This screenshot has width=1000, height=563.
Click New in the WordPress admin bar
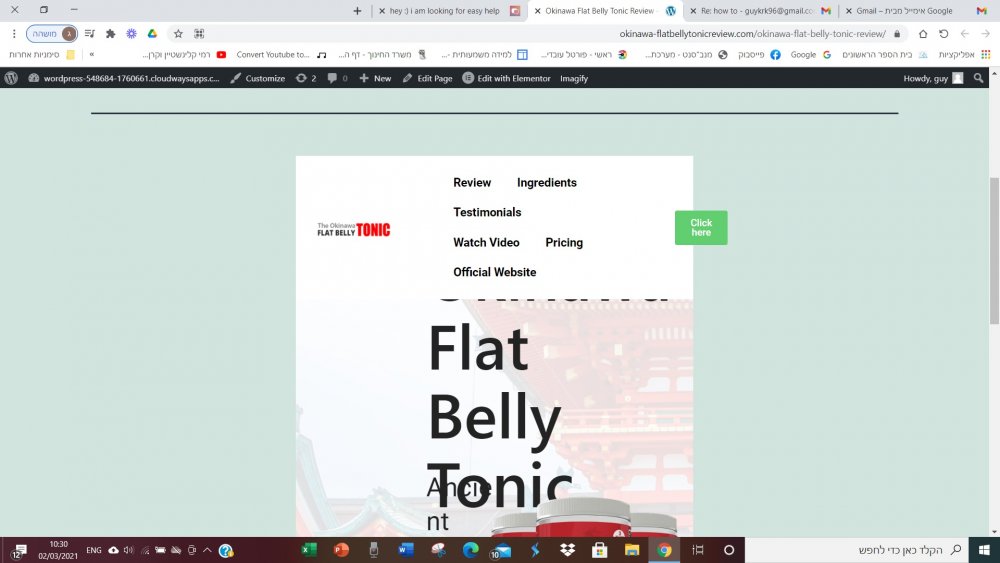pyautogui.click(x=375, y=78)
